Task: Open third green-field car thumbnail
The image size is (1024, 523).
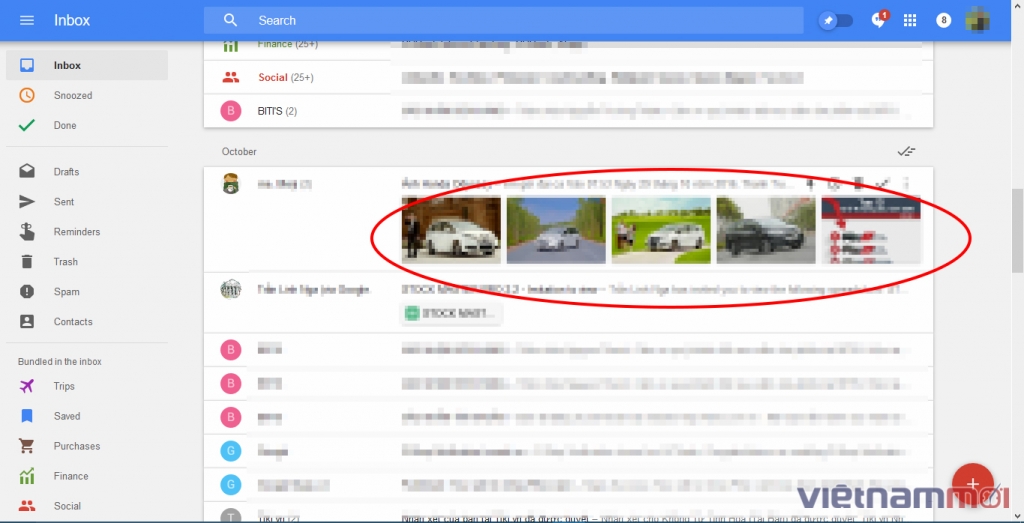Action: [x=661, y=230]
